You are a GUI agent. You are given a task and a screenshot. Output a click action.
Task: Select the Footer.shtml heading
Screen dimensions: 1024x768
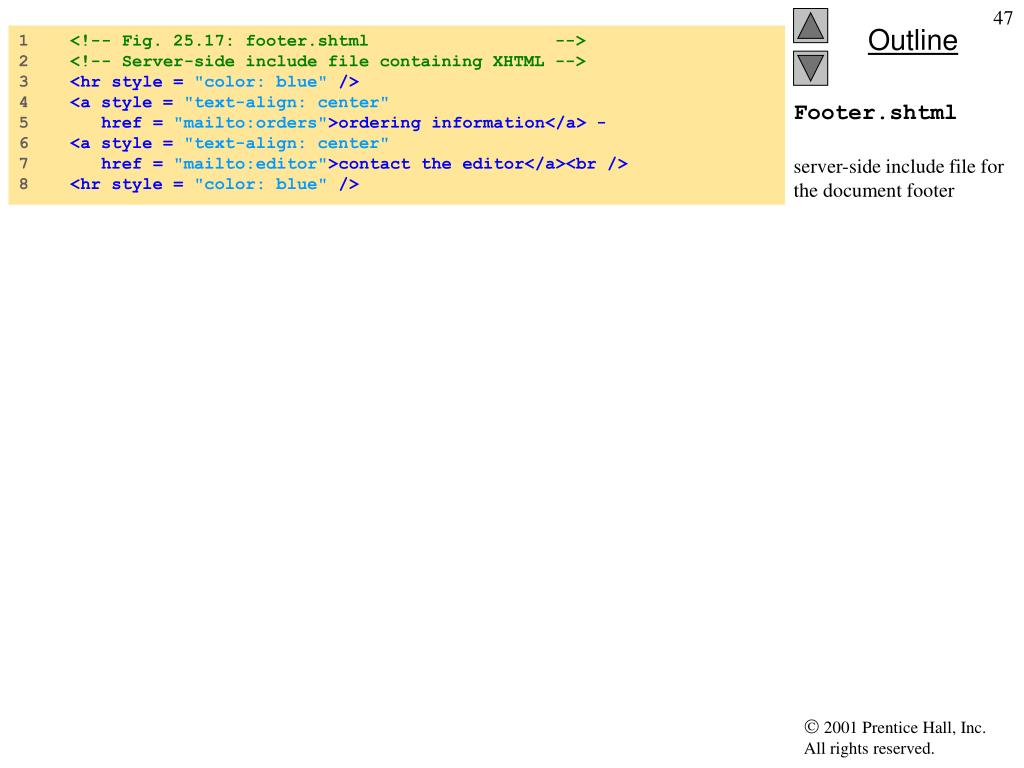(x=875, y=112)
